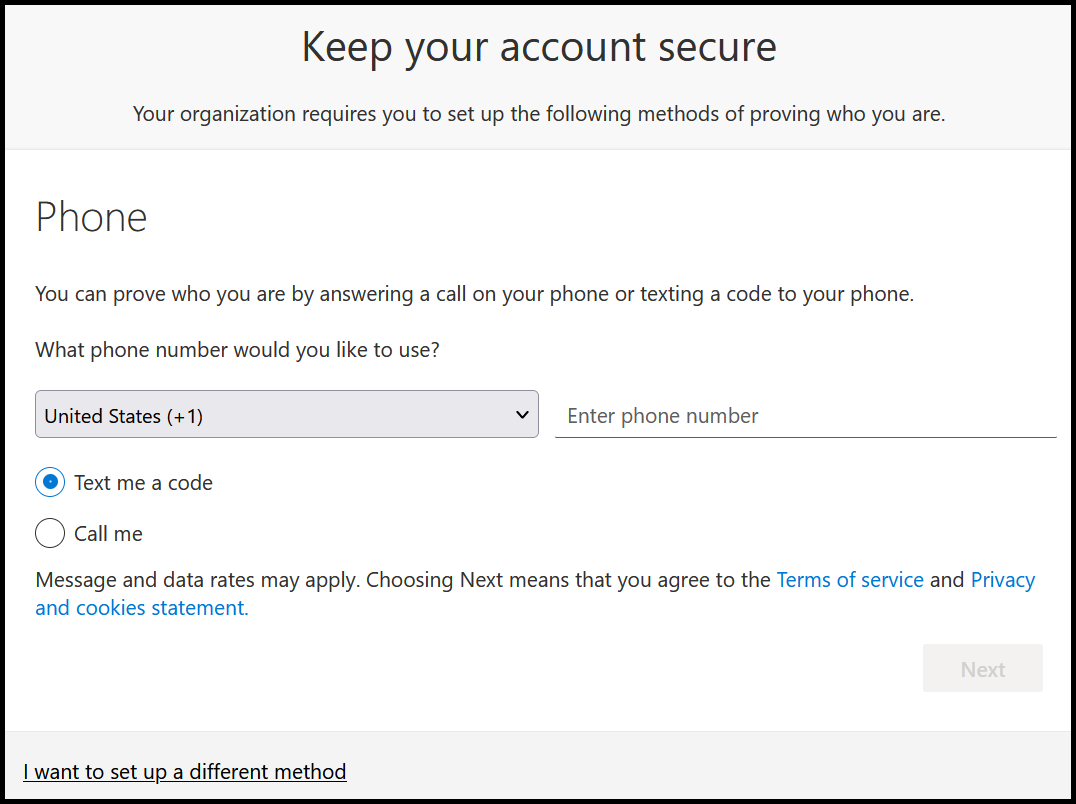Click the 'Text me a code' label text
This screenshot has height=804, width=1076.
143,483
